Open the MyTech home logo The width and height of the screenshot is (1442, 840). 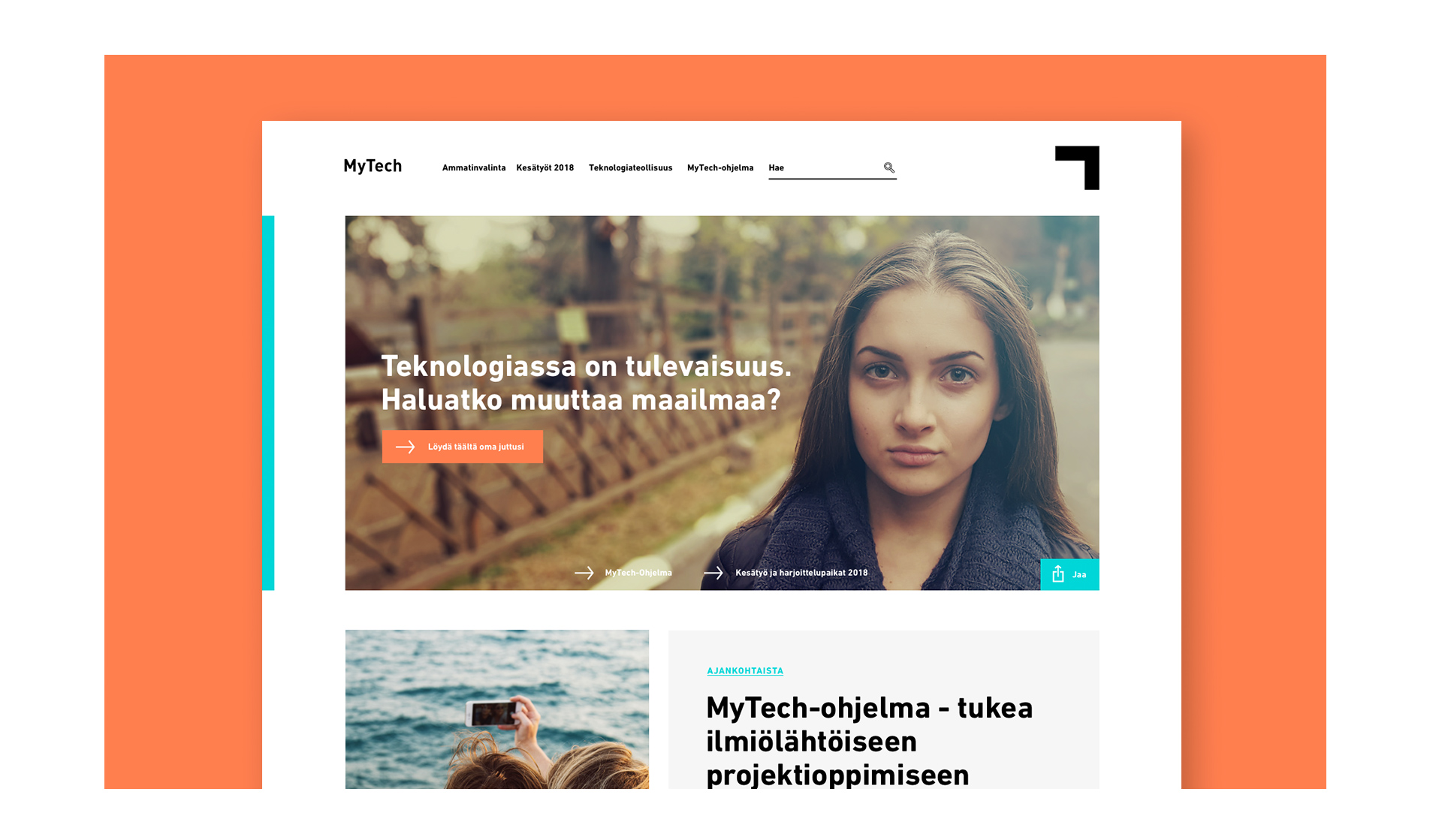pyautogui.click(x=373, y=166)
